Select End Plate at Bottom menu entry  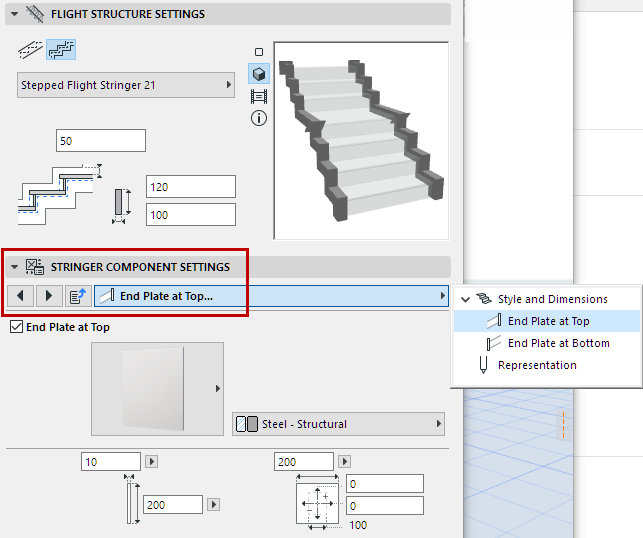coord(547,343)
